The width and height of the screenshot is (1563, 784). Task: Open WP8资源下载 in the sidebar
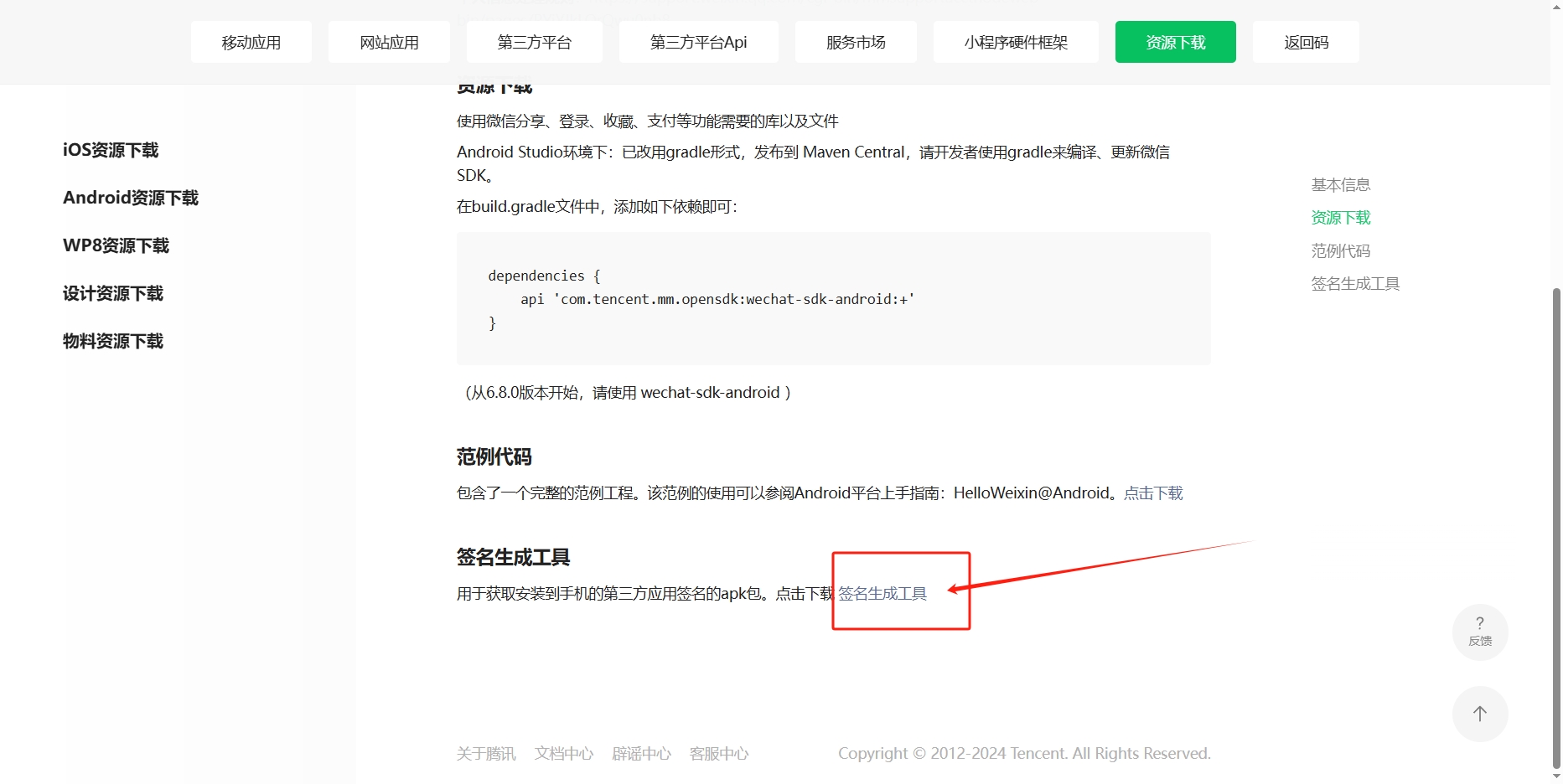[x=116, y=245]
